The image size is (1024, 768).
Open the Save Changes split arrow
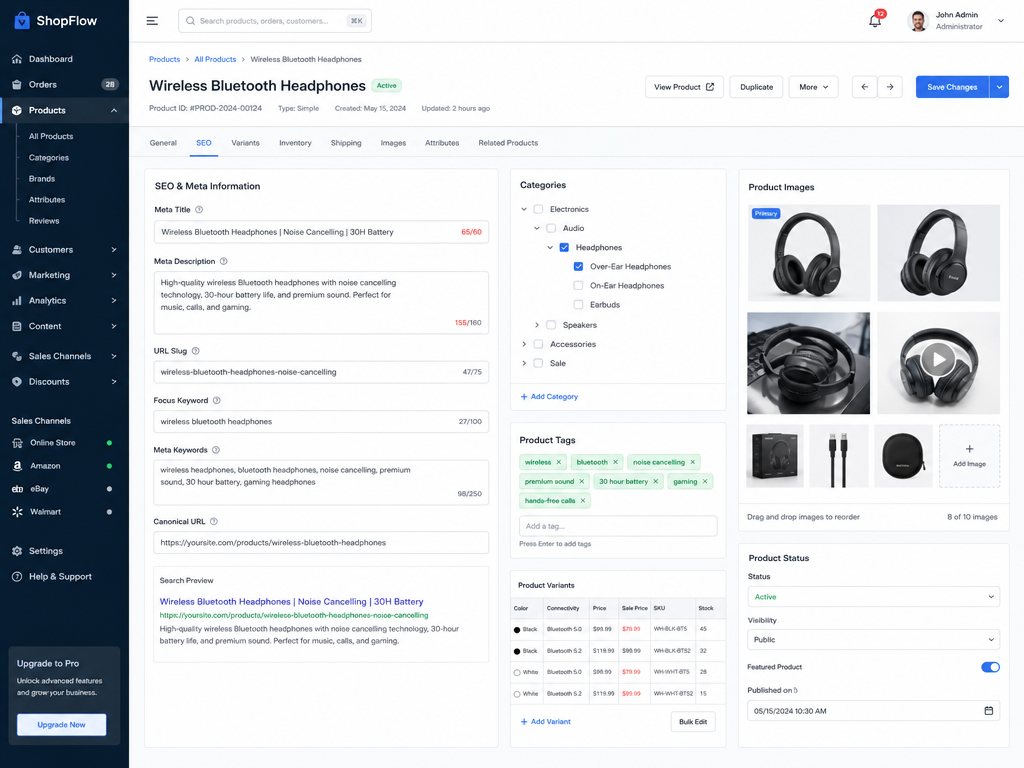pyautogui.click(x=999, y=87)
